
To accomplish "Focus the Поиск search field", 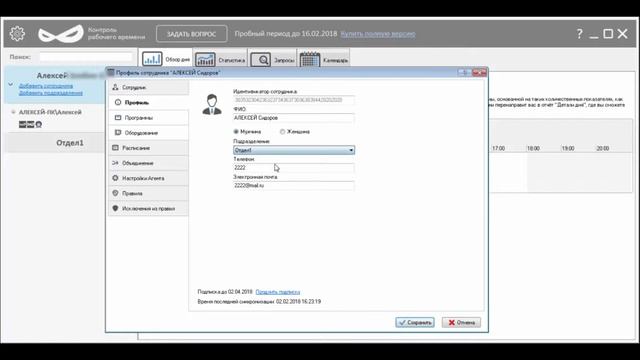I will pos(86,57).
